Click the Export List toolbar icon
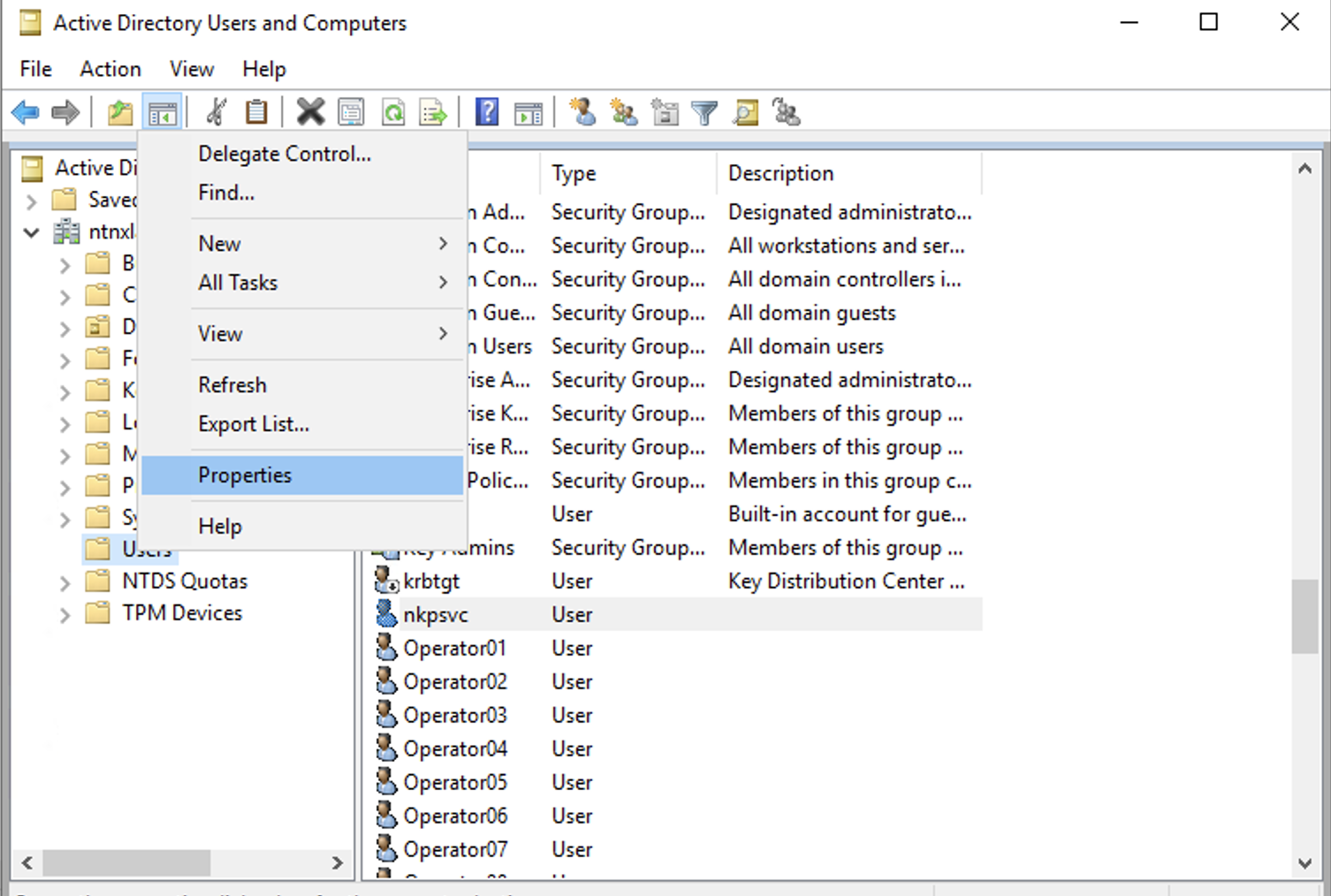 (433, 113)
